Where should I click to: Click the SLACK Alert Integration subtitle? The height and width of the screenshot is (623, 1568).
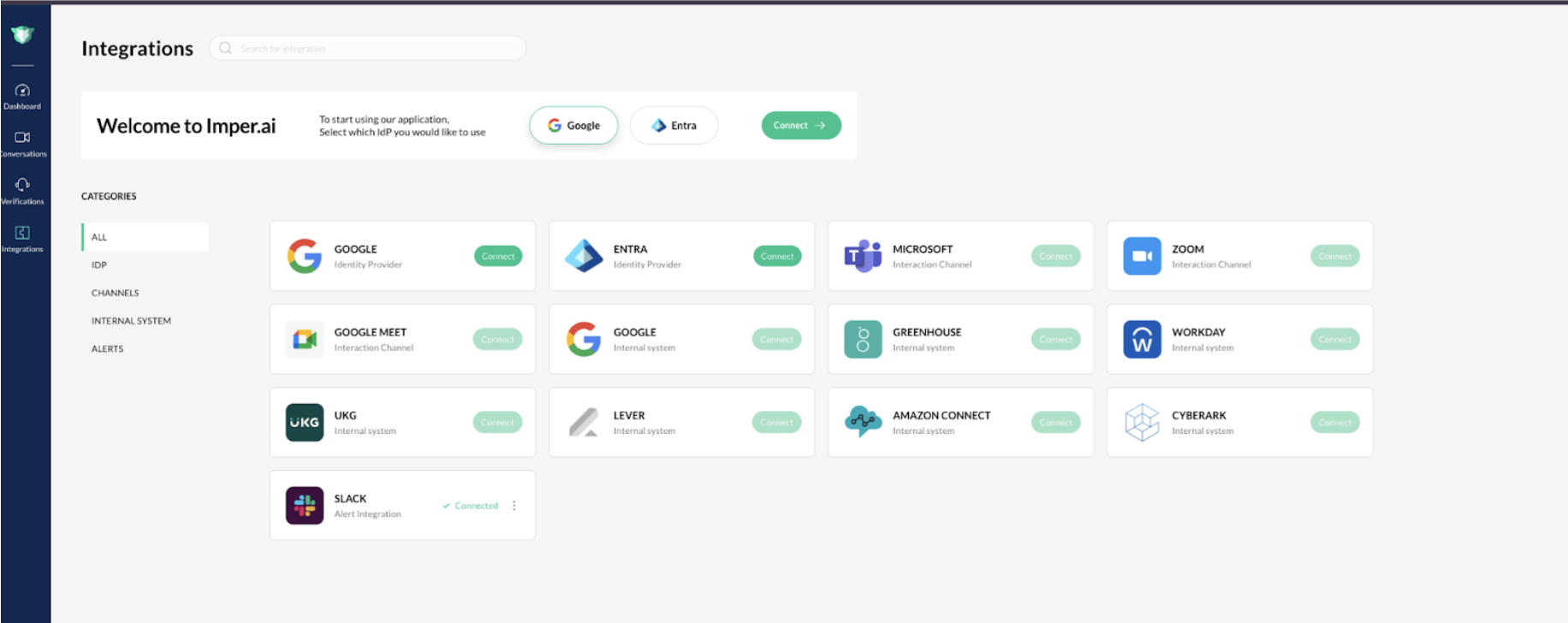click(367, 514)
